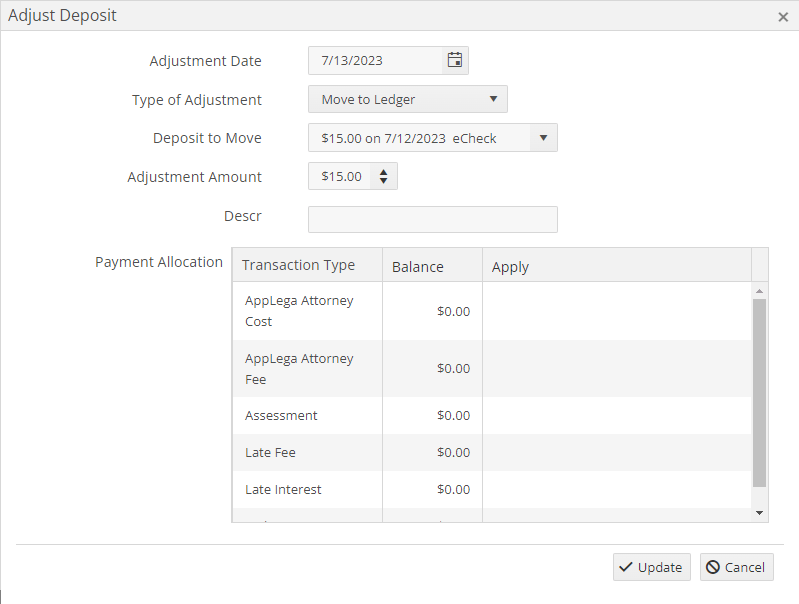799x604 pixels.
Task: Select the Late Fee row
Action: (x=492, y=452)
